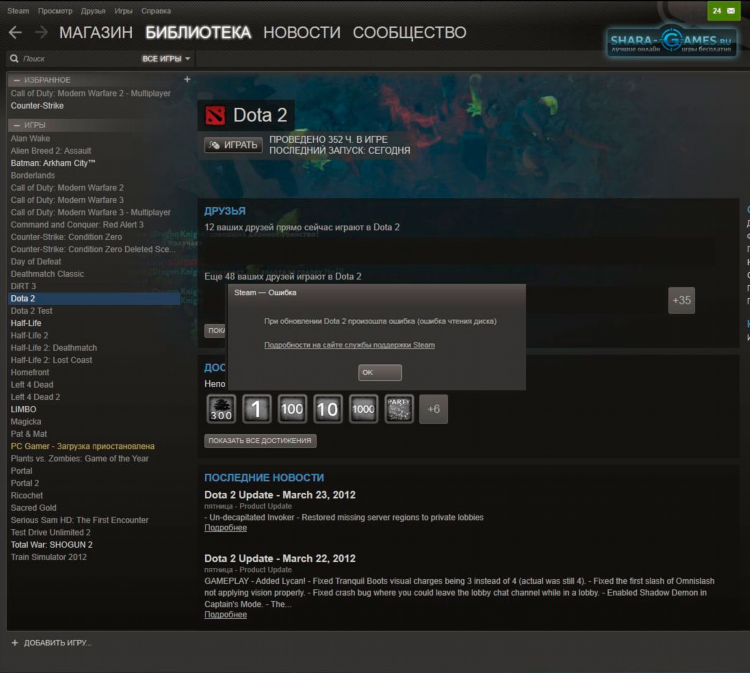This screenshot has height=673, width=750.
Task: Select Command and Conquer: Red Alert 3
Action: (x=77, y=224)
